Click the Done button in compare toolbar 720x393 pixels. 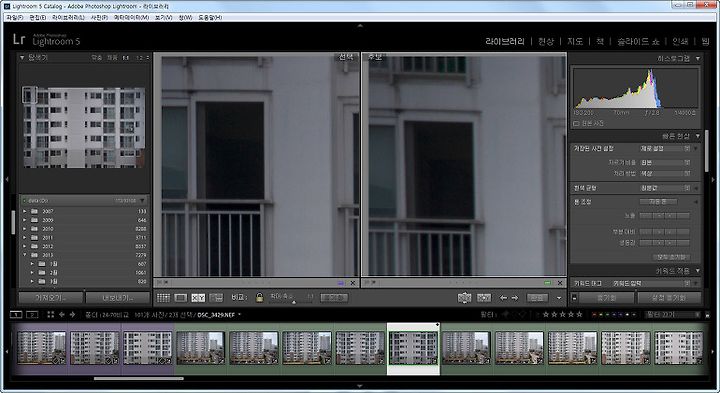coord(537,298)
